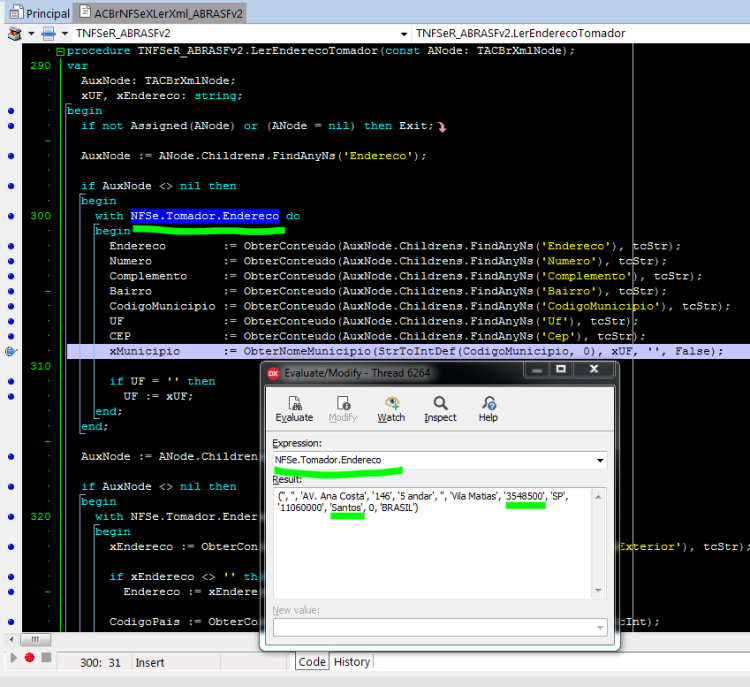Click the Inspect button in the dialog
This screenshot has width=750, height=687.
point(440,409)
